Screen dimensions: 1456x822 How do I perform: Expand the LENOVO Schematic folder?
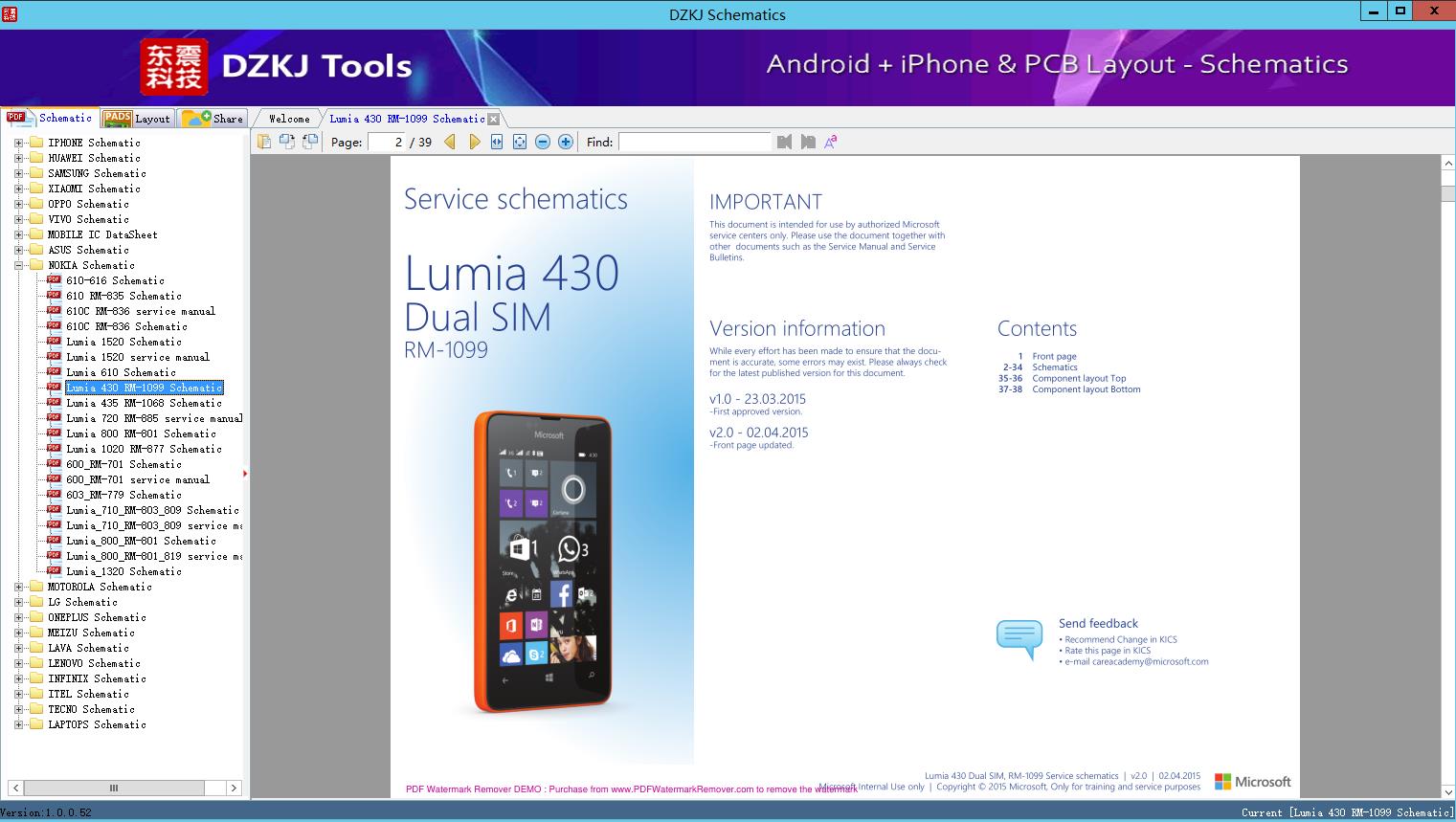pyautogui.click(x=18, y=663)
